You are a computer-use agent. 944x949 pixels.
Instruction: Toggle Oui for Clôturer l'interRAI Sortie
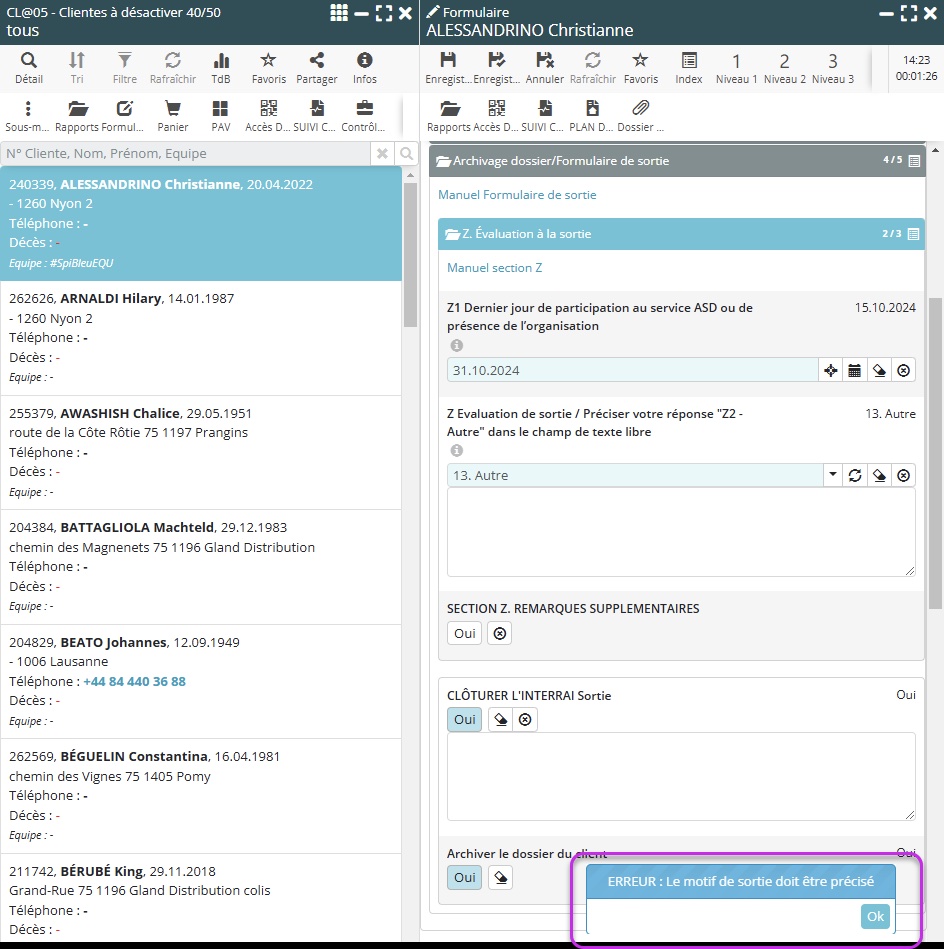(x=464, y=720)
